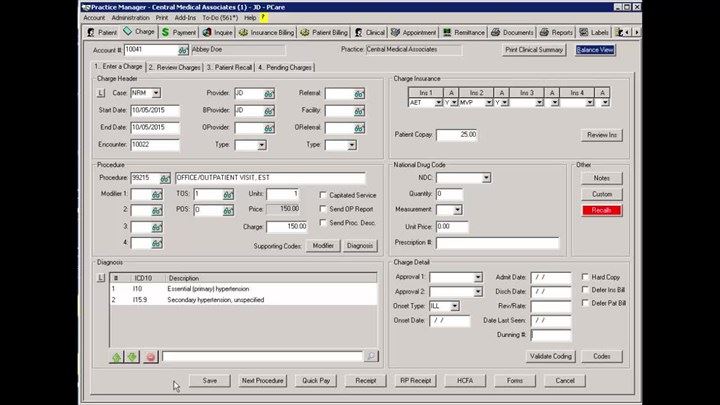720x405 pixels.
Task: Move diagnosis up with green arrow
Action: 117,357
